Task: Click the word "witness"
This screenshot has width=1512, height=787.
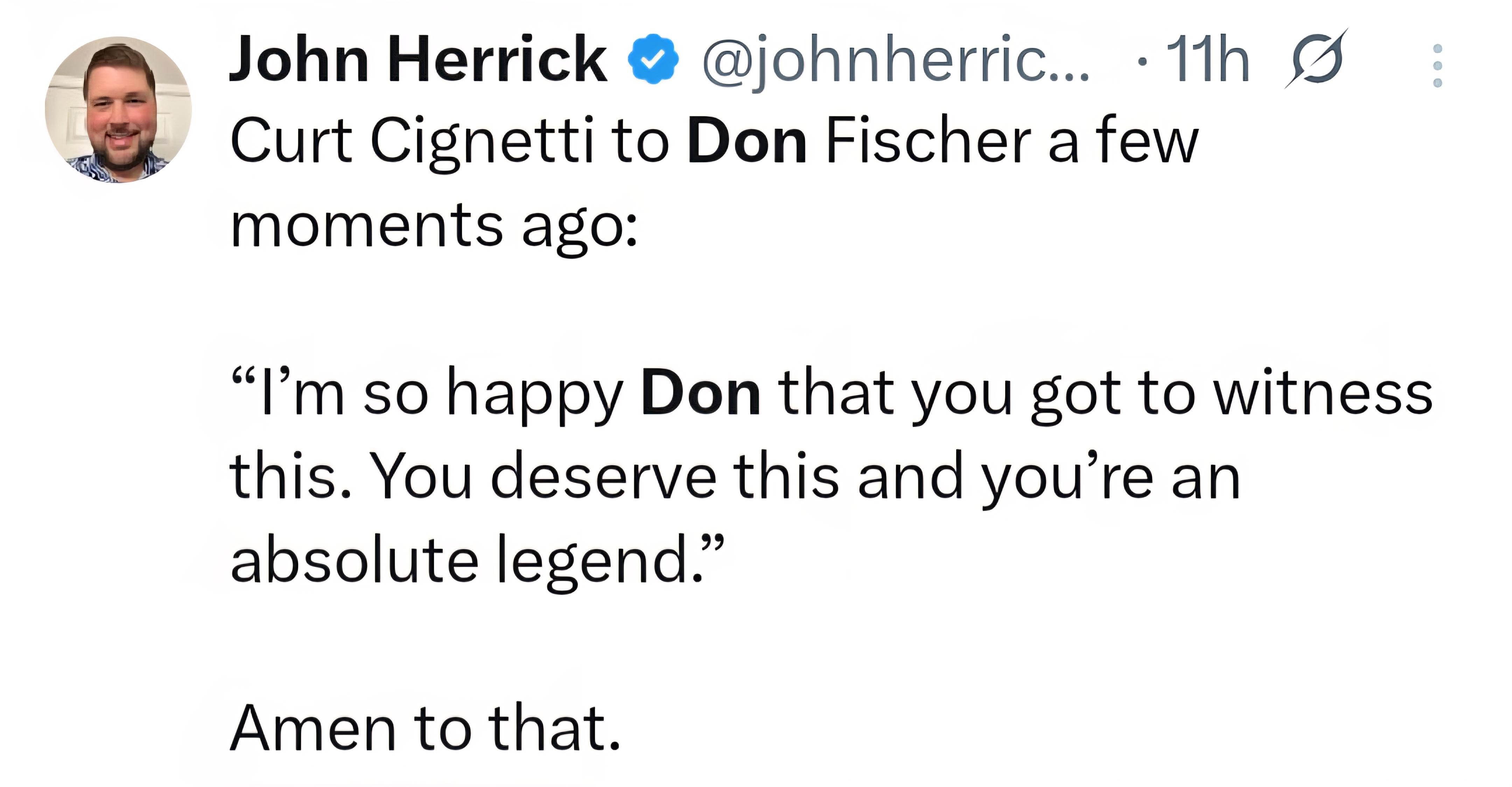Action: [x=1322, y=393]
